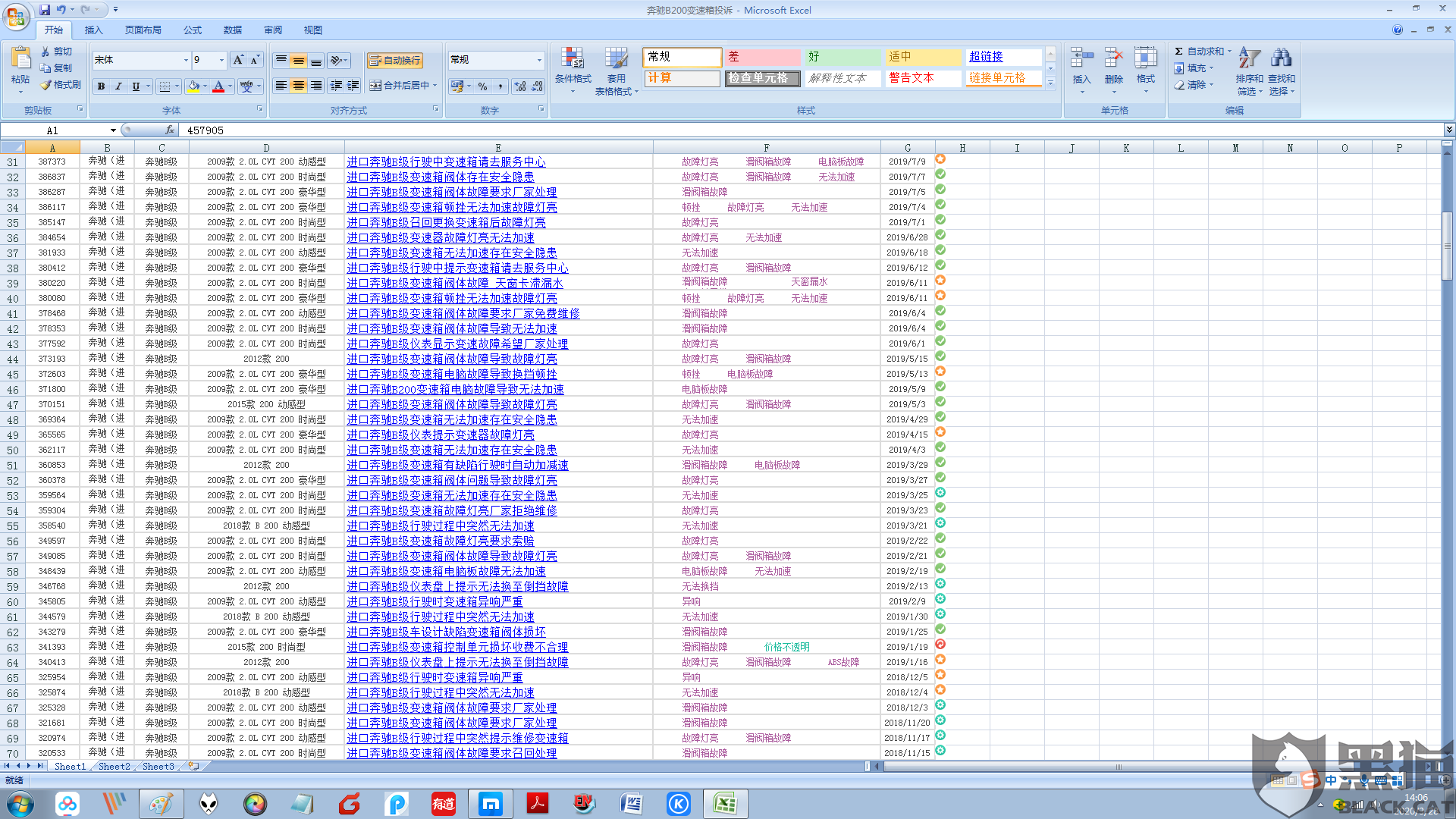
Task: Toggle left text alignment
Action: (281, 86)
